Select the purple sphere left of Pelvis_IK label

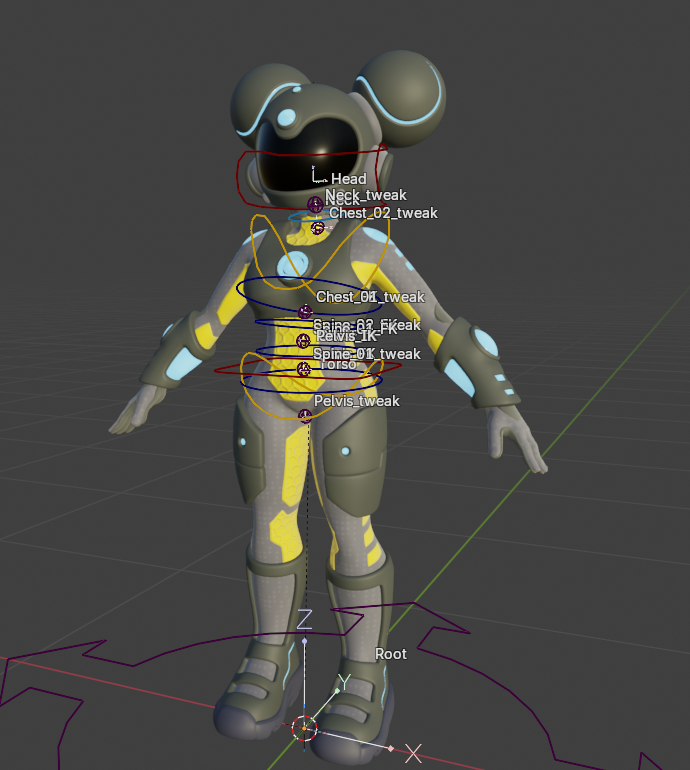point(304,340)
